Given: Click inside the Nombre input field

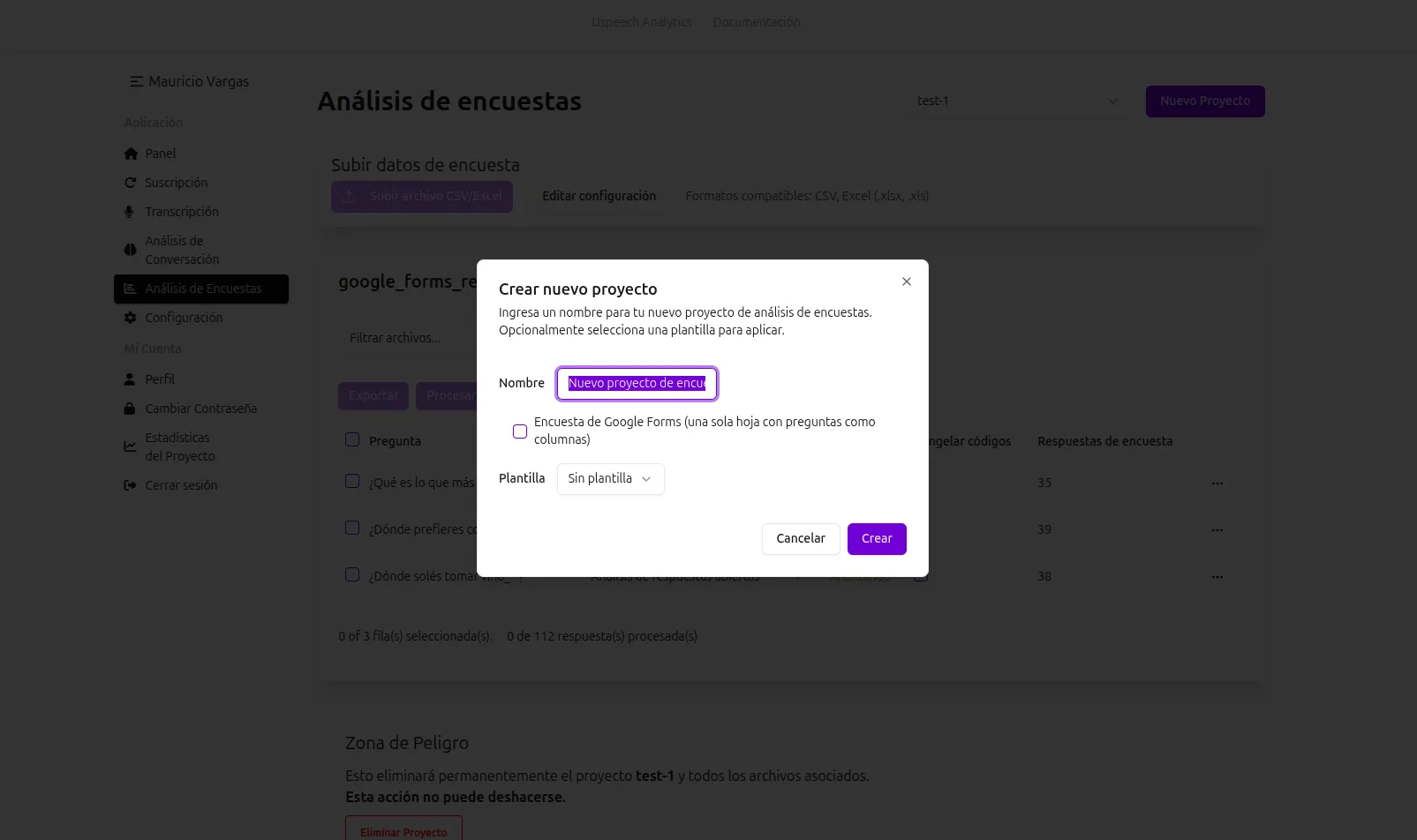Looking at the screenshot, I should click(x=636, y=384).
